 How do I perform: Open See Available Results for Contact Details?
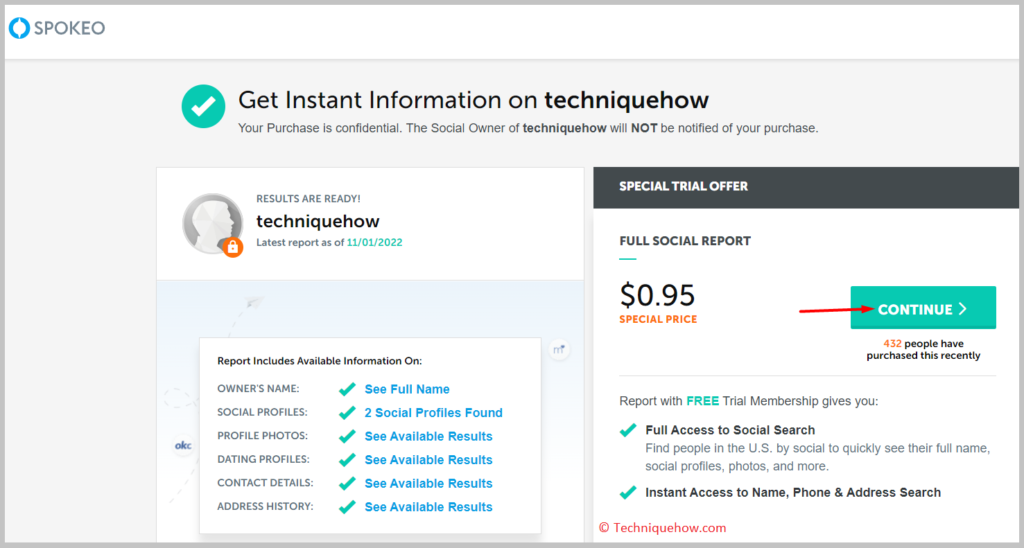click(x=428, y=483)
